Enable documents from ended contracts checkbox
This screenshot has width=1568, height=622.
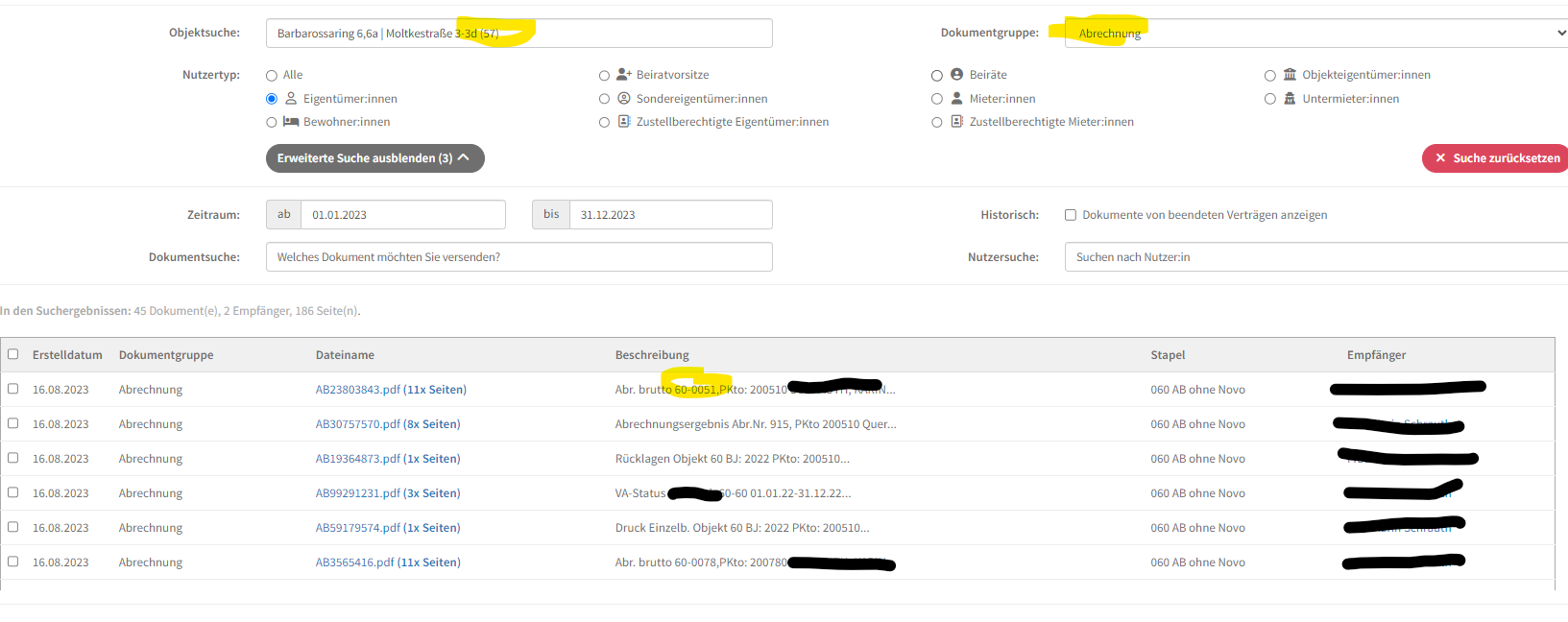pyautogui.click(x=1071, y=215)
